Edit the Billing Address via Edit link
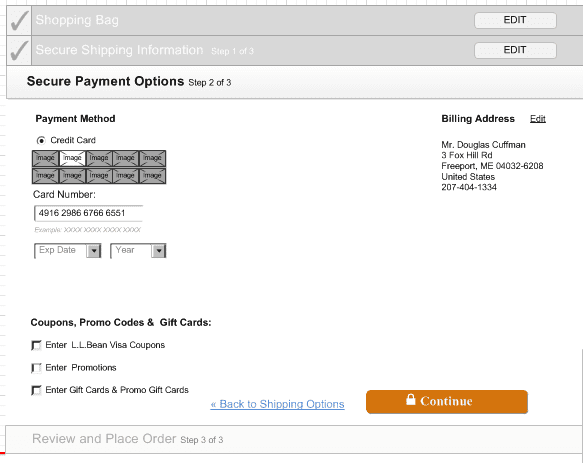The height and width of the screenshot is (463, 583). click(x=538, y=119)
